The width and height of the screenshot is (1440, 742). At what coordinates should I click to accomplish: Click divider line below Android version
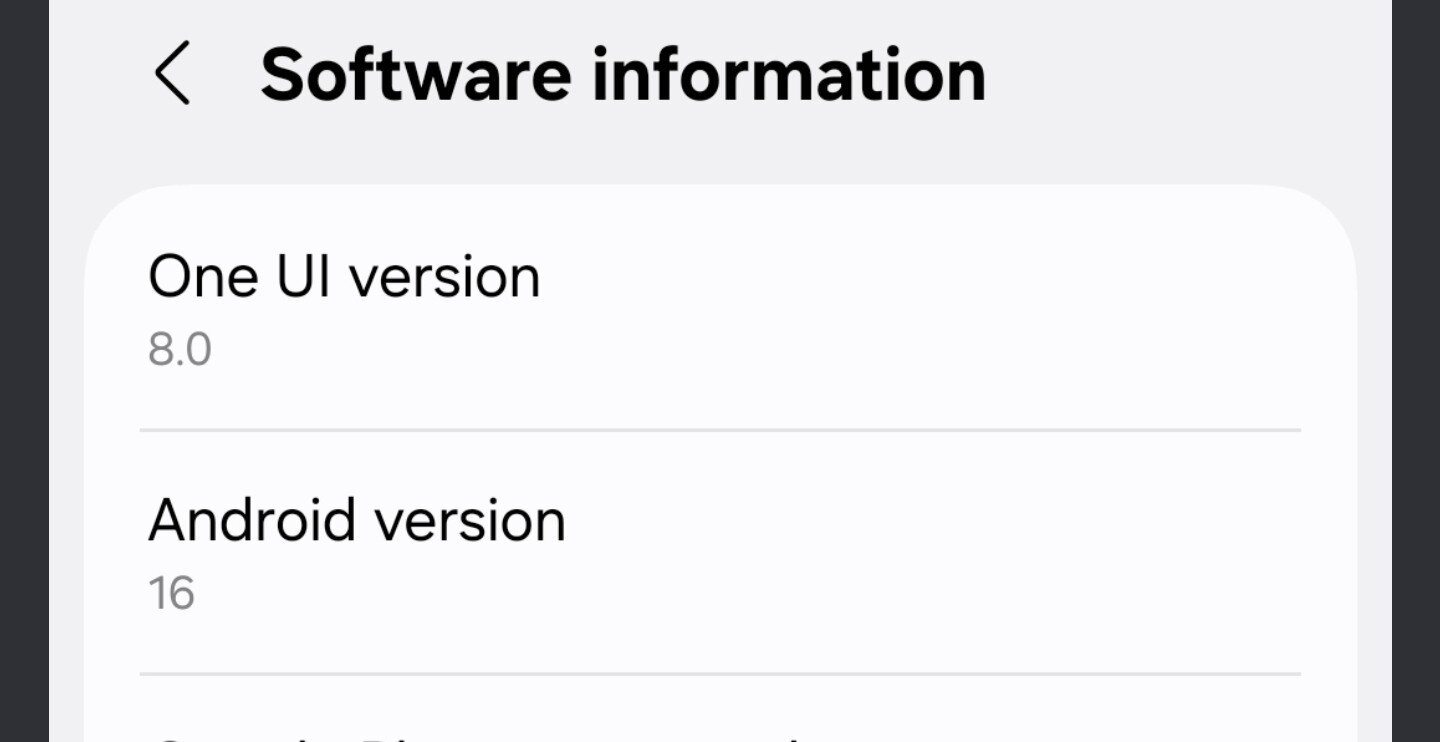720,674
